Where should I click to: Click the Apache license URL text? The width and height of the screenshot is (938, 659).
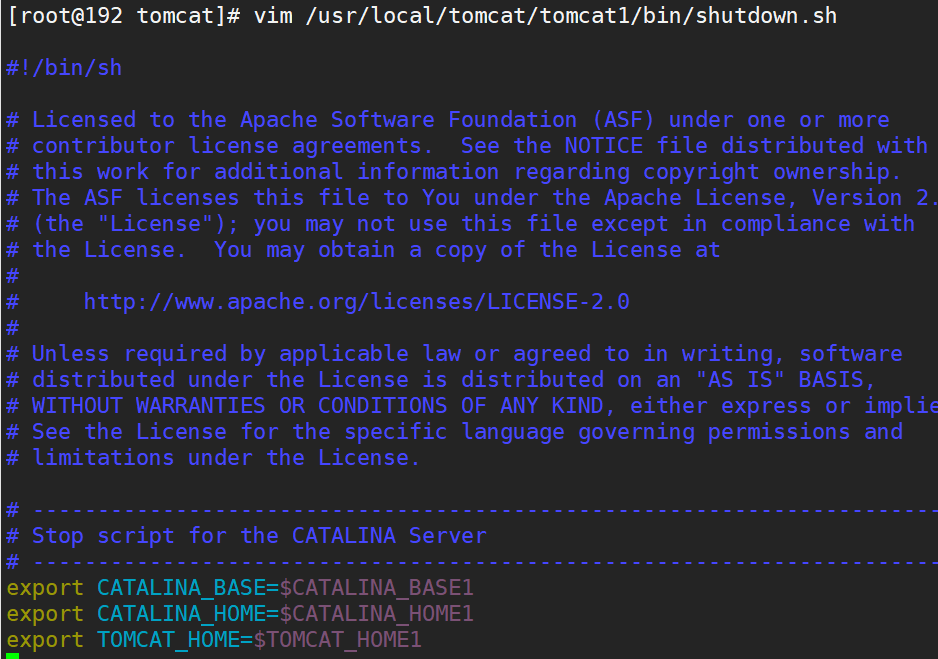click(356, 301)
